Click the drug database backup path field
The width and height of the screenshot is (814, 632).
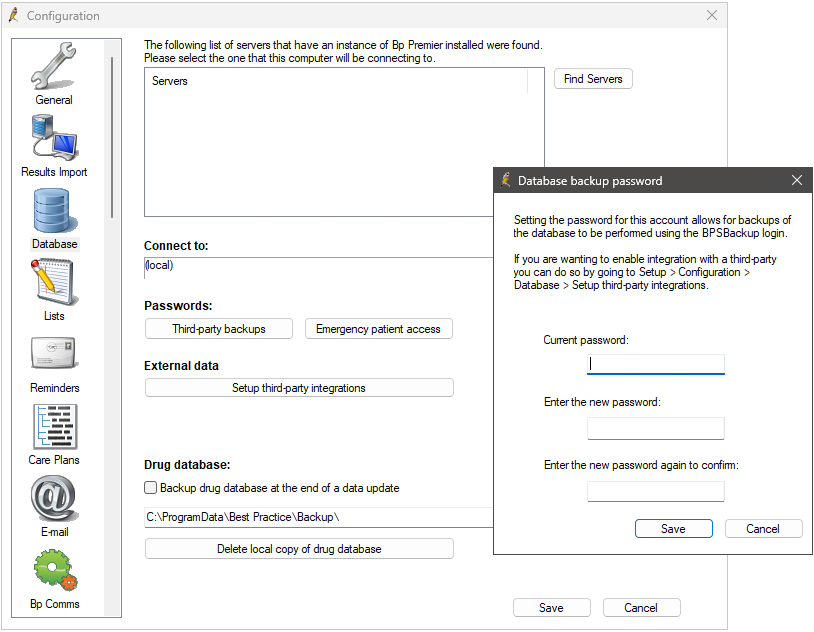(x=318, y=517)
